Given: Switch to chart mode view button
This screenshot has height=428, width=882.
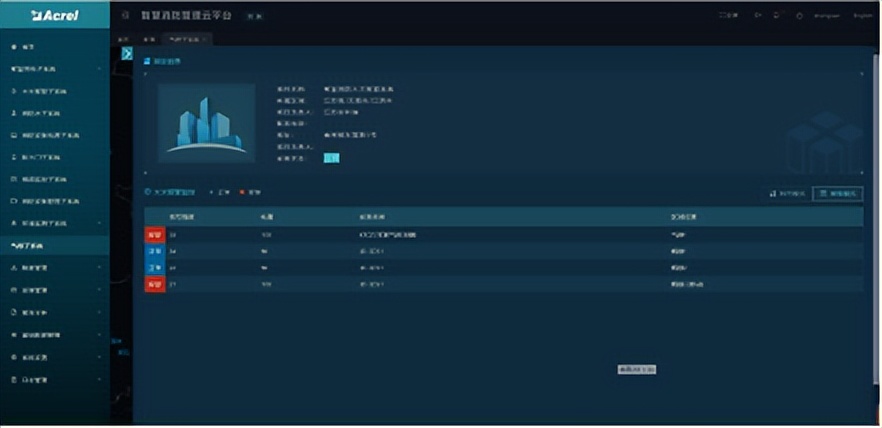Looking at the screenshot, I should [787, 193].
